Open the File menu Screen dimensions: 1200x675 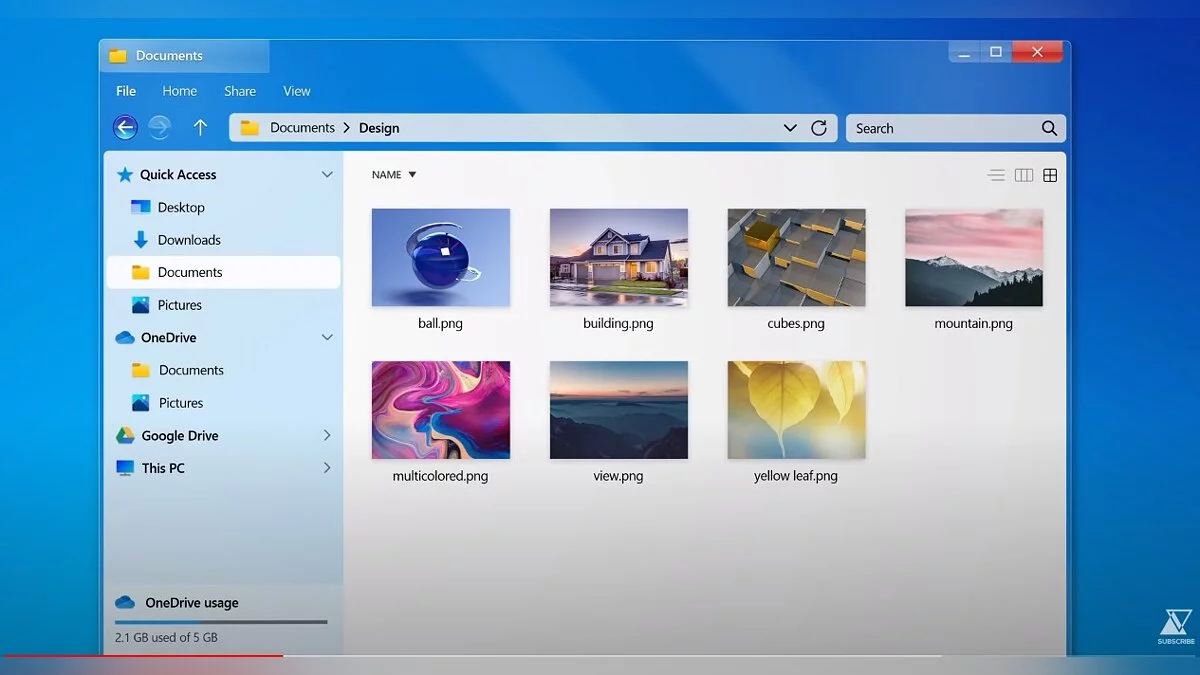tap(126, 91)
